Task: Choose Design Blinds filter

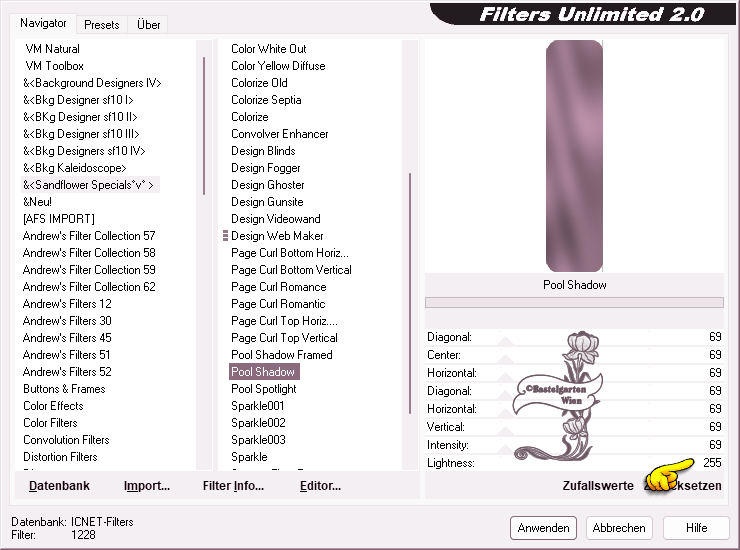Action: click(x=263, y=151)
